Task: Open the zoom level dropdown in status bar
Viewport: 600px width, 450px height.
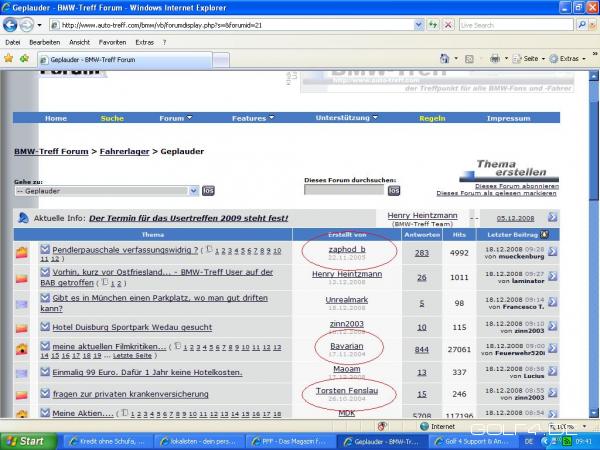Action: point(584,426)
